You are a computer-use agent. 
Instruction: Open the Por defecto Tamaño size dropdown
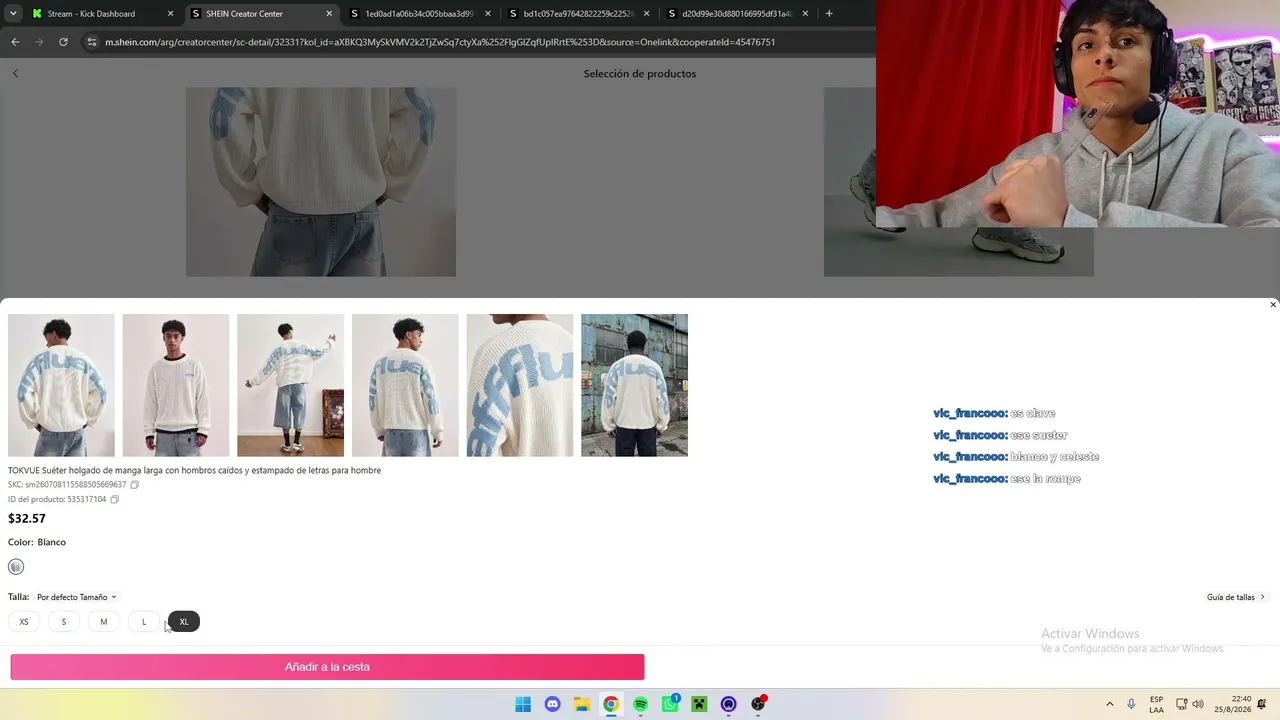(x=76, y=597)
